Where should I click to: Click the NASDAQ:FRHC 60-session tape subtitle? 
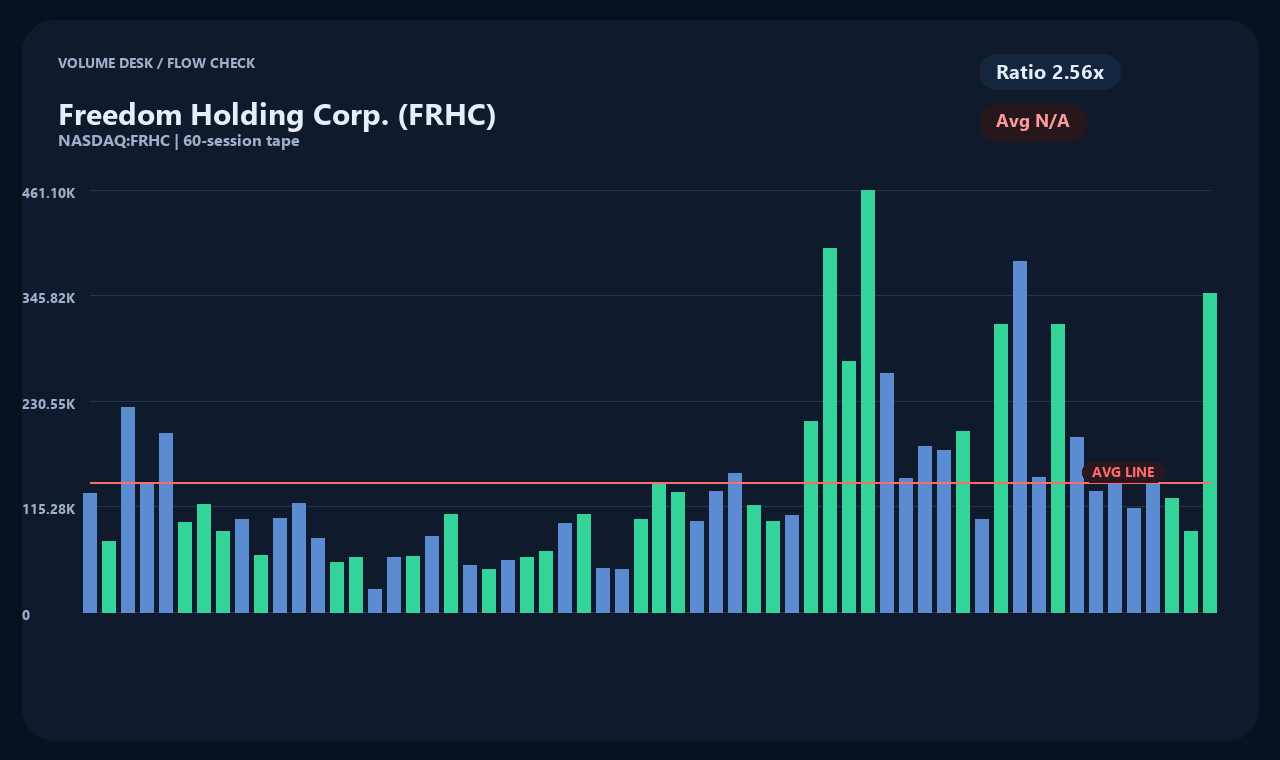[179, 141]
